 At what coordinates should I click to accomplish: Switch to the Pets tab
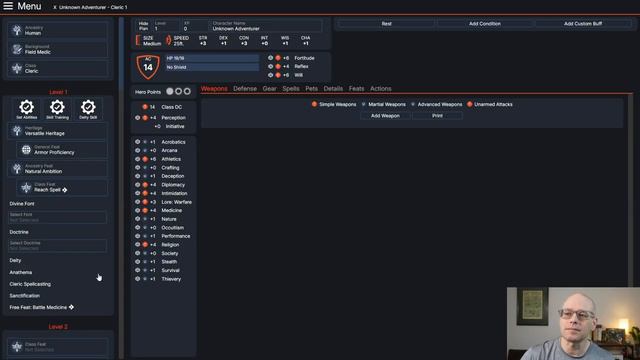coord(311,89)
